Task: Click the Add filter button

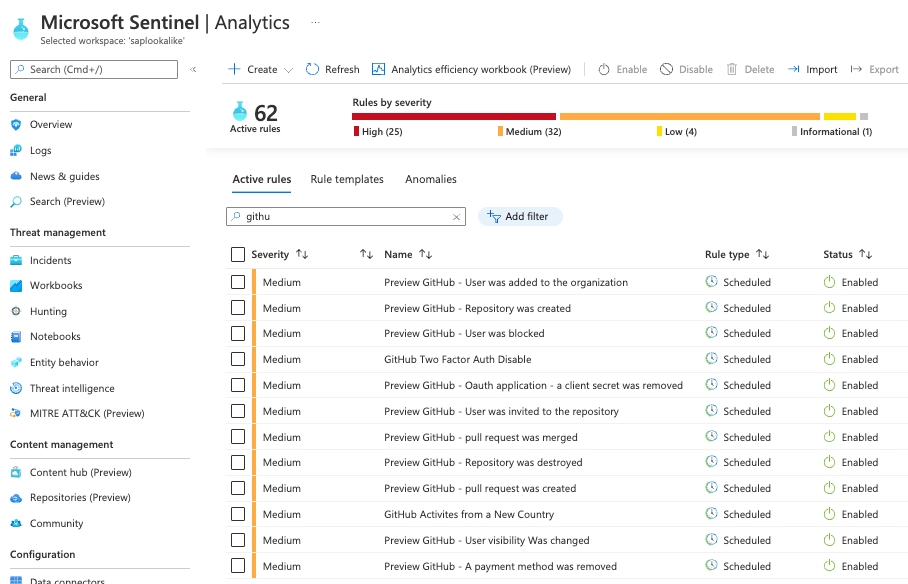Action: [x=520, y=216]
